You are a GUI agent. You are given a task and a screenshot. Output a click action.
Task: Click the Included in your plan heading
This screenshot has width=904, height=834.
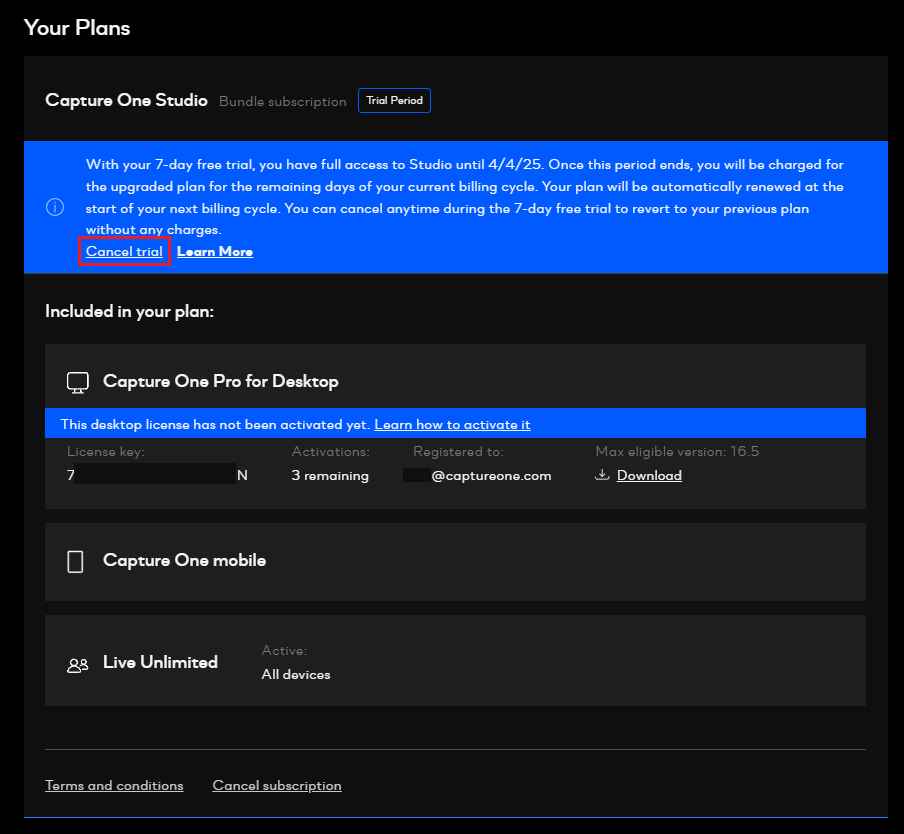[x=129, y=311]
